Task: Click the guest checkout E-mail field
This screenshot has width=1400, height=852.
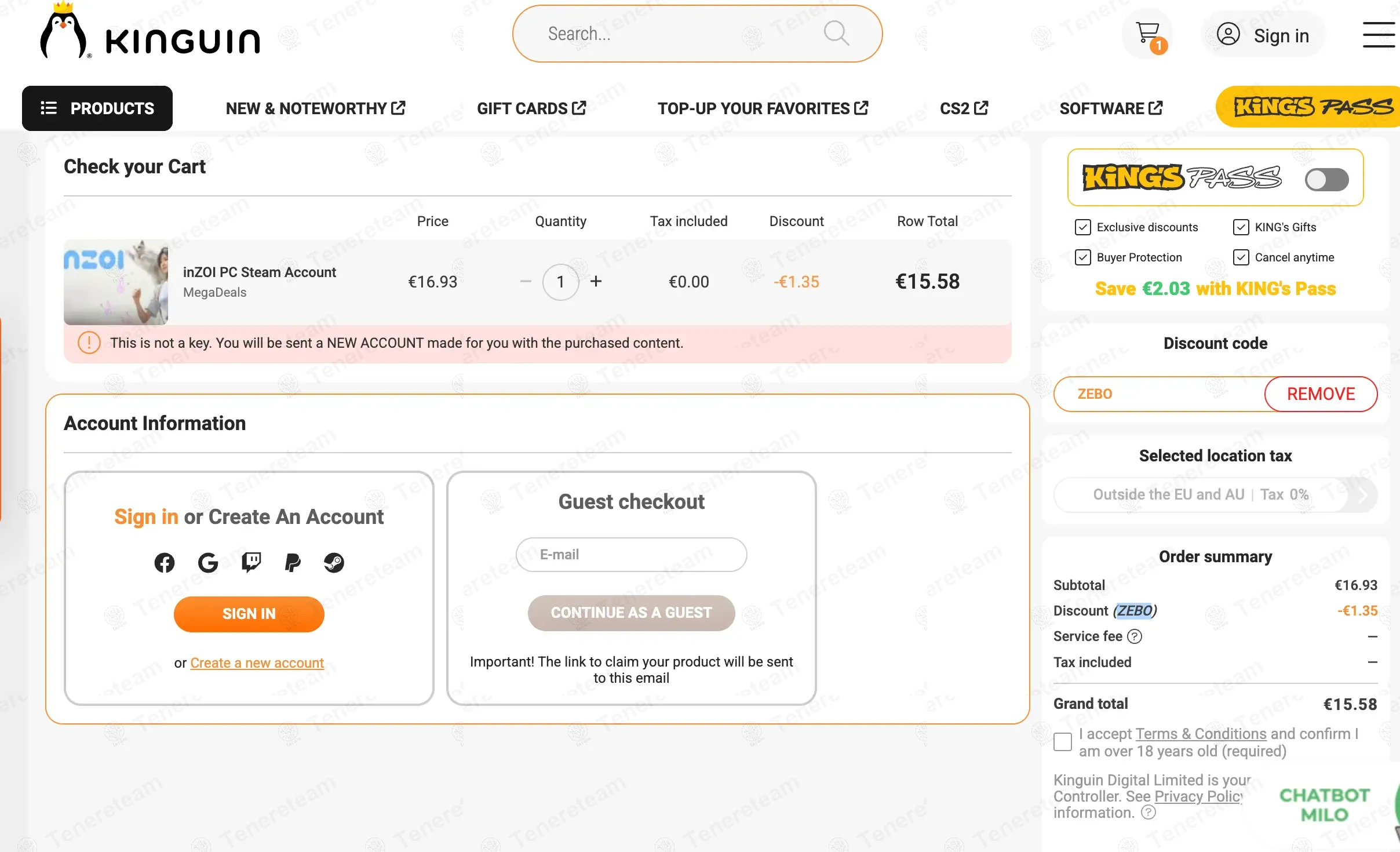Action: point(631,555)
